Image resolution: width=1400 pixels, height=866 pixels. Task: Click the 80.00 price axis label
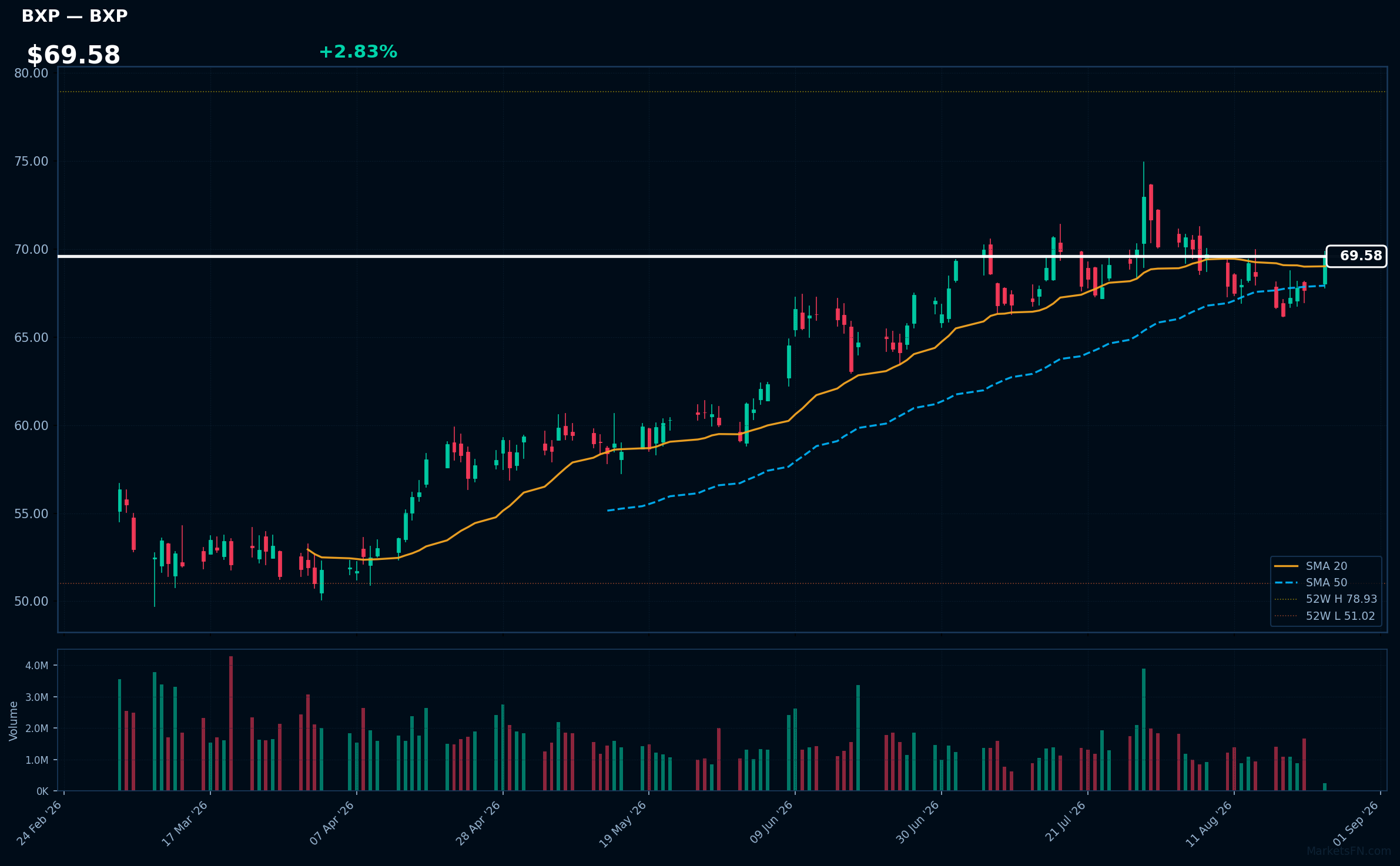pyautogui.click(x=31, y=73)
